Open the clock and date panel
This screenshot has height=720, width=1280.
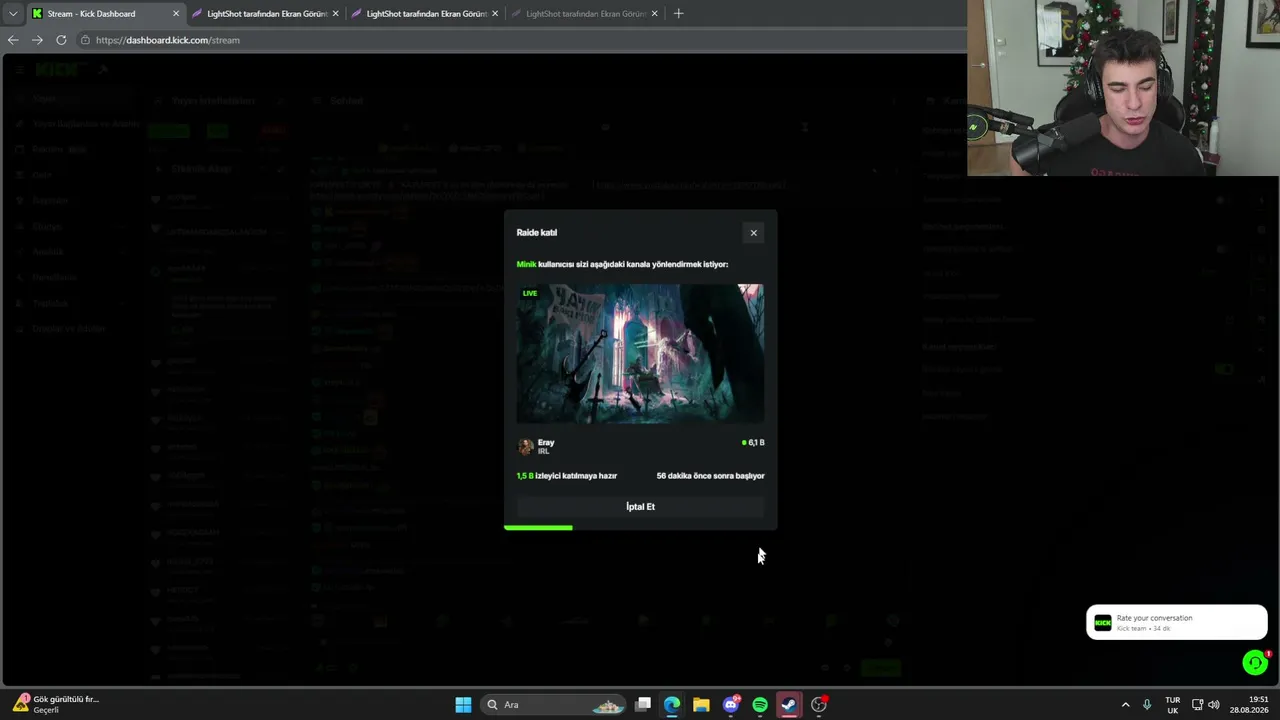1249,705
